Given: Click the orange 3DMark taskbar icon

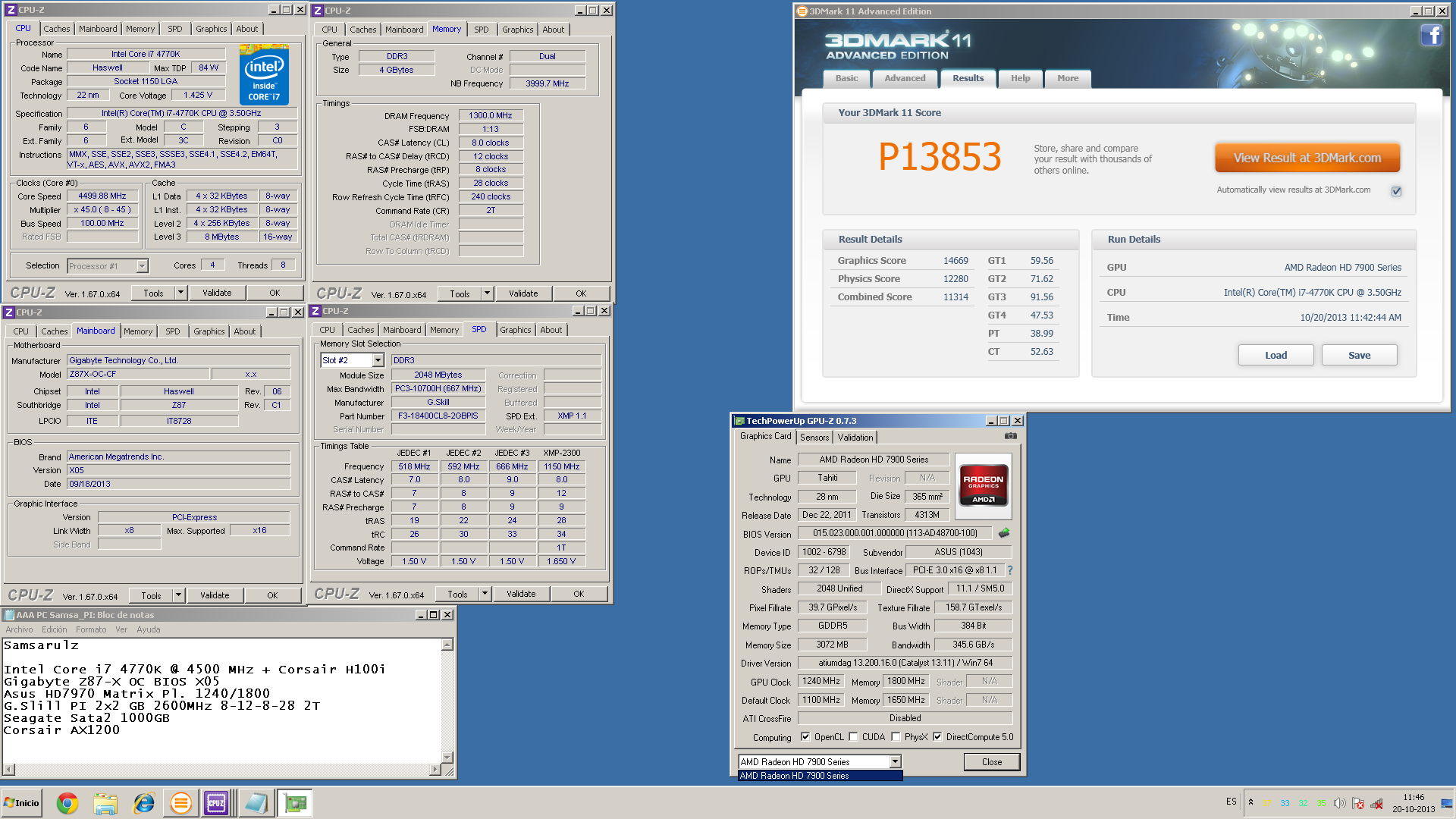Looking at the screenshot, I should click(180, 803).
